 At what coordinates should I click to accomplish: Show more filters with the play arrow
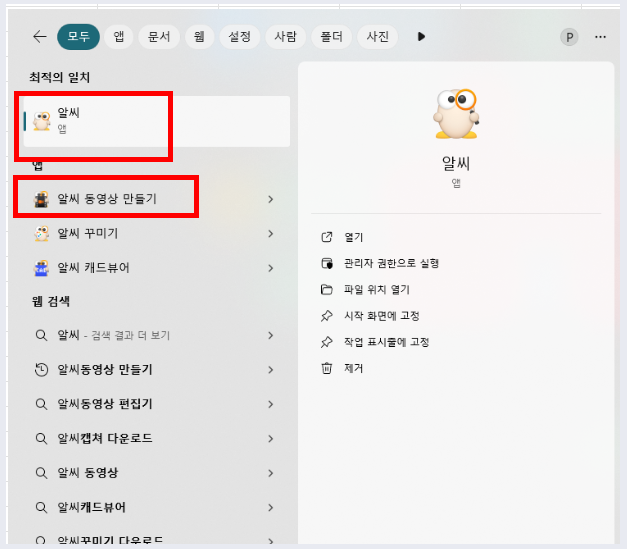tap(421, 37)
